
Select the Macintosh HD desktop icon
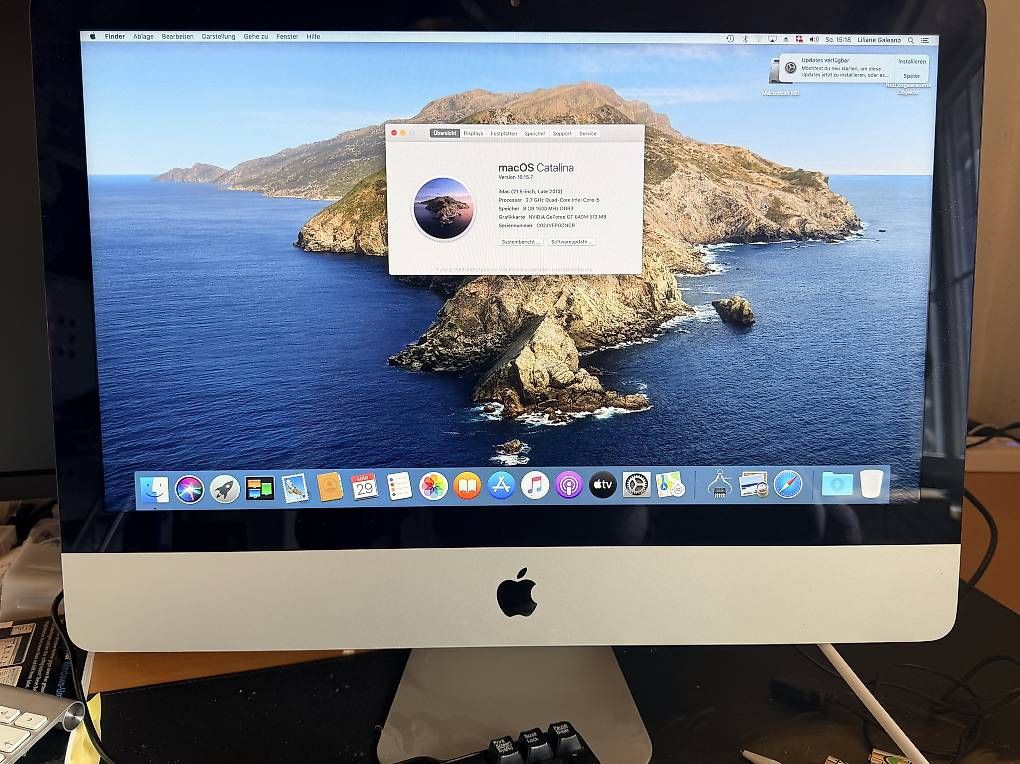point(779,78)
